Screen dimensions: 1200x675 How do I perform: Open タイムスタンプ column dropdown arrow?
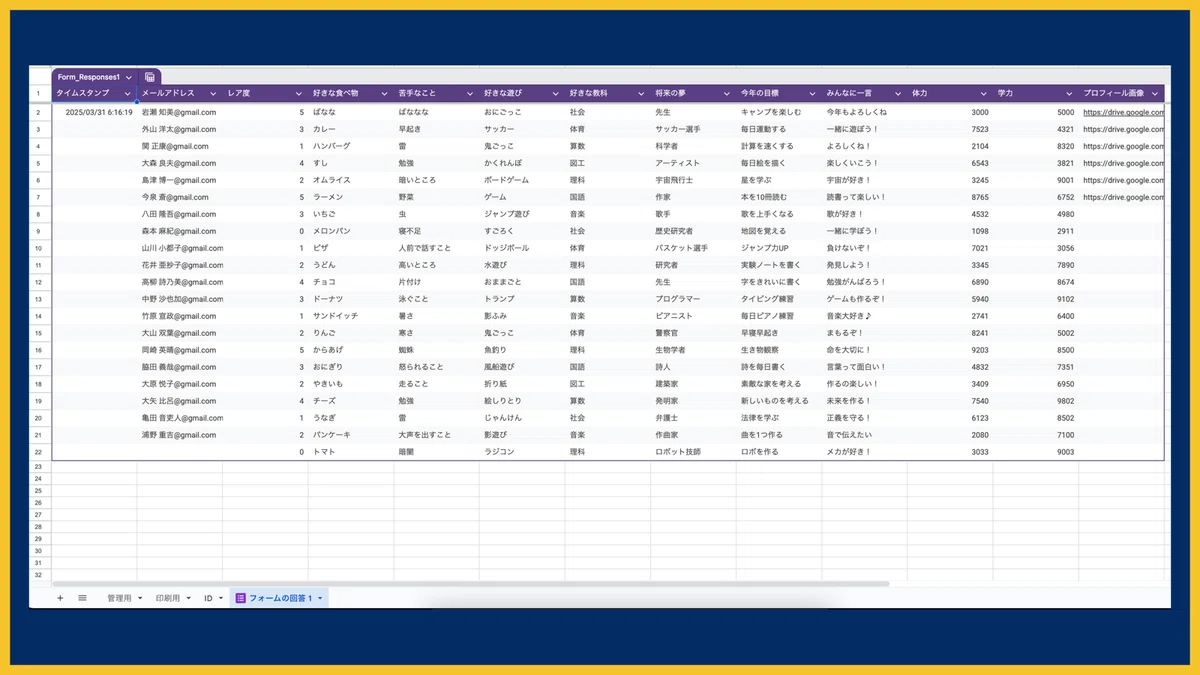coord(128,94)
